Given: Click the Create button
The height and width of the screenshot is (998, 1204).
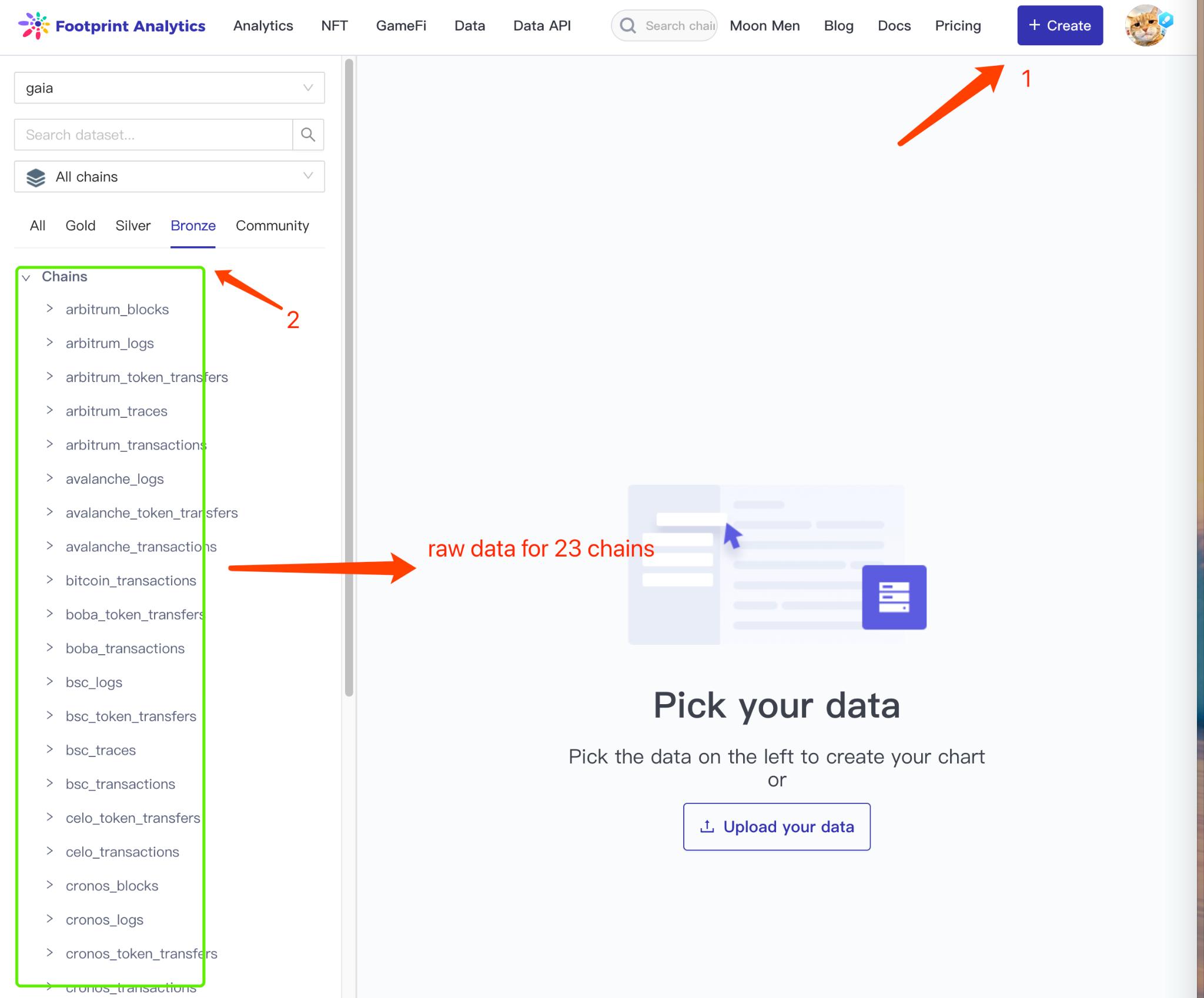Looking at the screenshot, I should (x=1060, y=25).
